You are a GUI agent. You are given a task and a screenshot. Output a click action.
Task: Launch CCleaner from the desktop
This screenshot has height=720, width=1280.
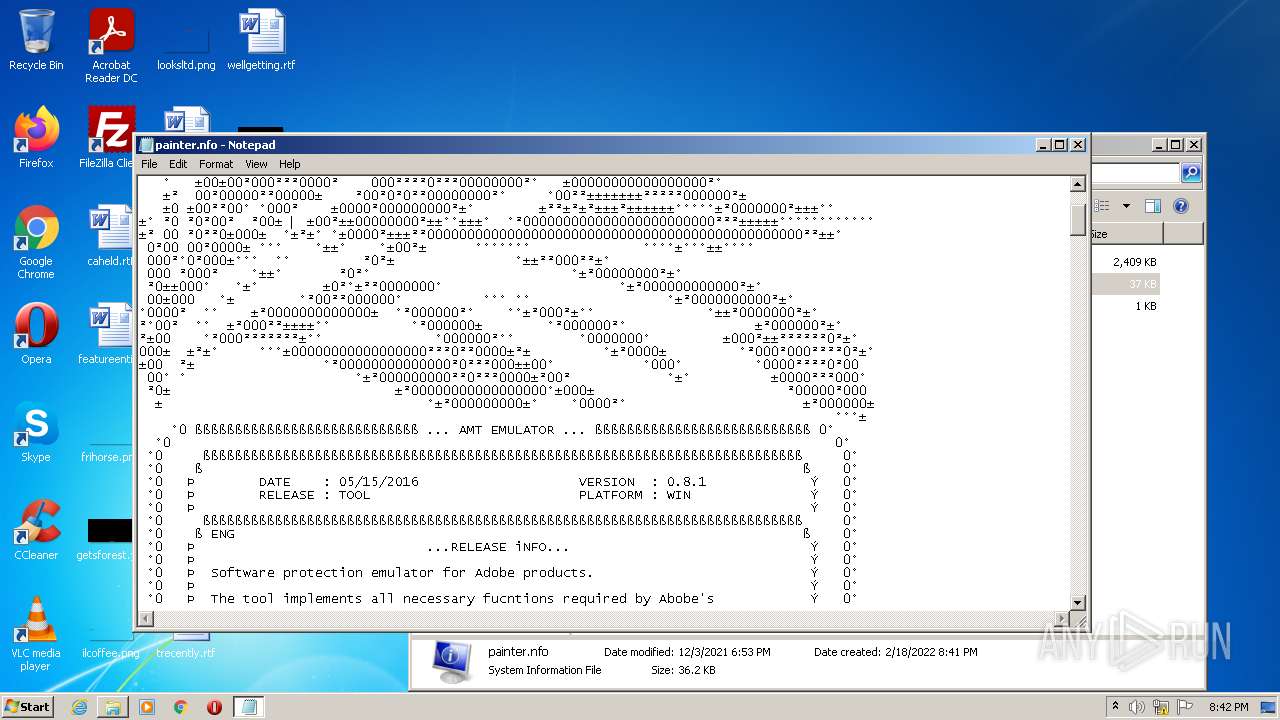[36, 530]
